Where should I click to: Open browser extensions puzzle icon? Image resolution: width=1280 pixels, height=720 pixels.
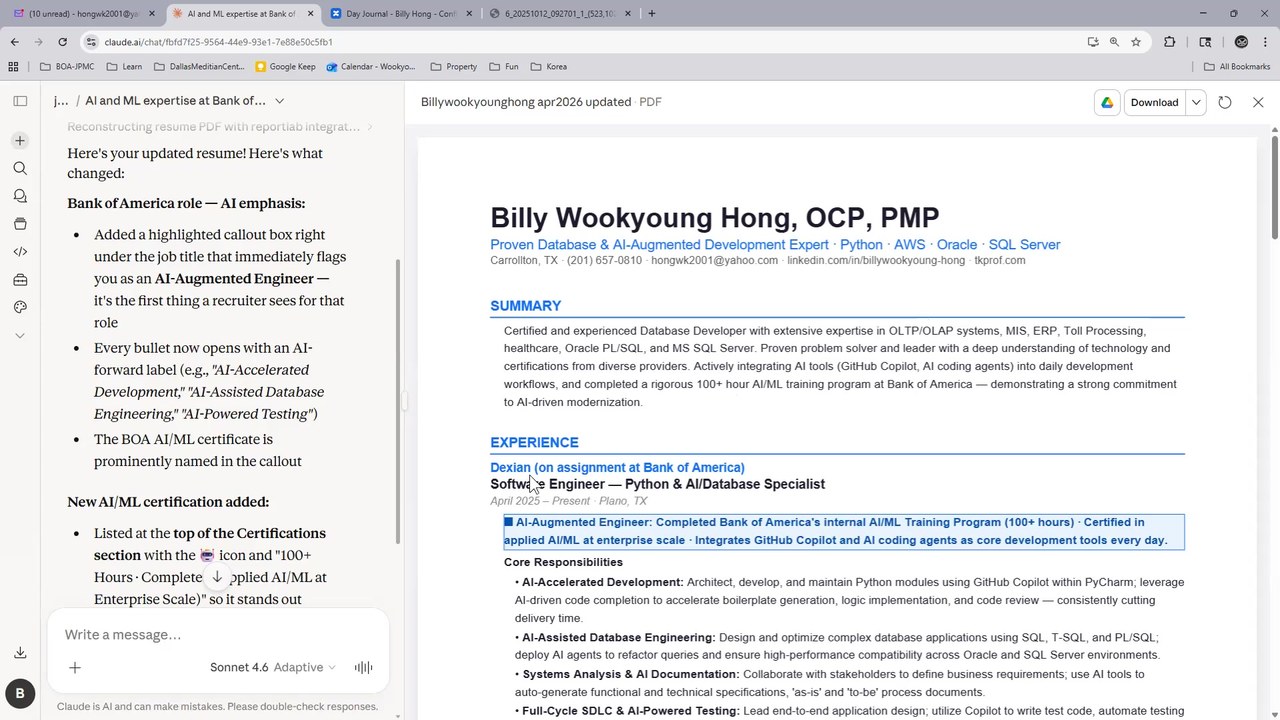pos(1170,42)
